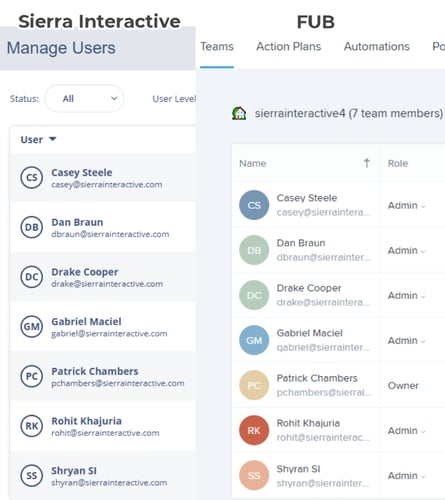The height and width of the screenshot is (500, 445).
Task: Click the blue GM avatar in FUB team list
Action: tap(254, 340)
